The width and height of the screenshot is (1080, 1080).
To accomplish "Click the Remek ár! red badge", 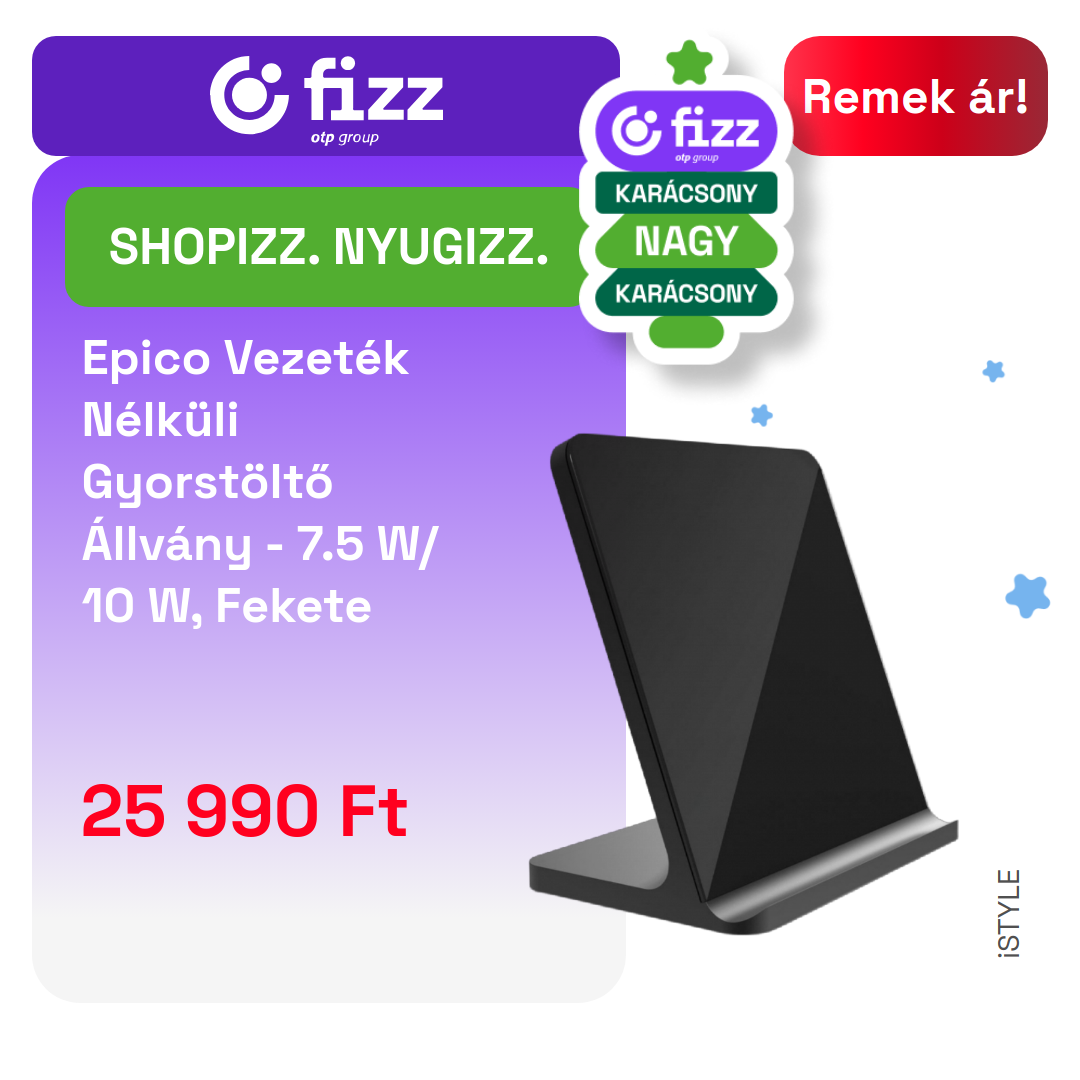I will (x=915, y=96).
